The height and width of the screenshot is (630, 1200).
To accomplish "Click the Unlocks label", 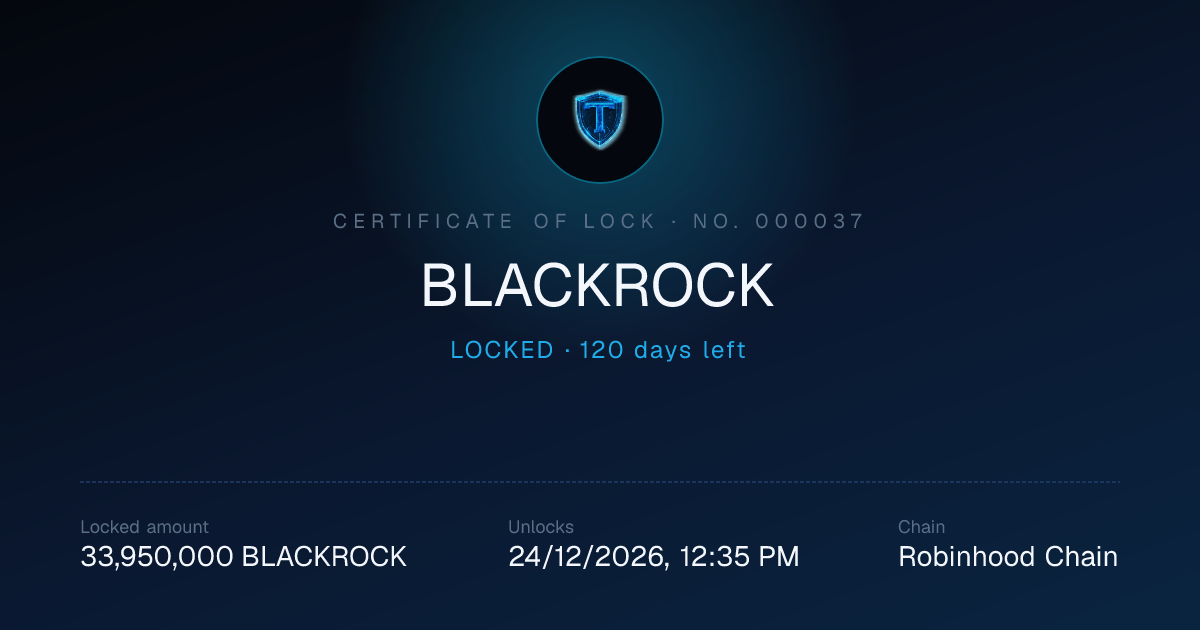I will pyautogui.click(x=541, y=527).
